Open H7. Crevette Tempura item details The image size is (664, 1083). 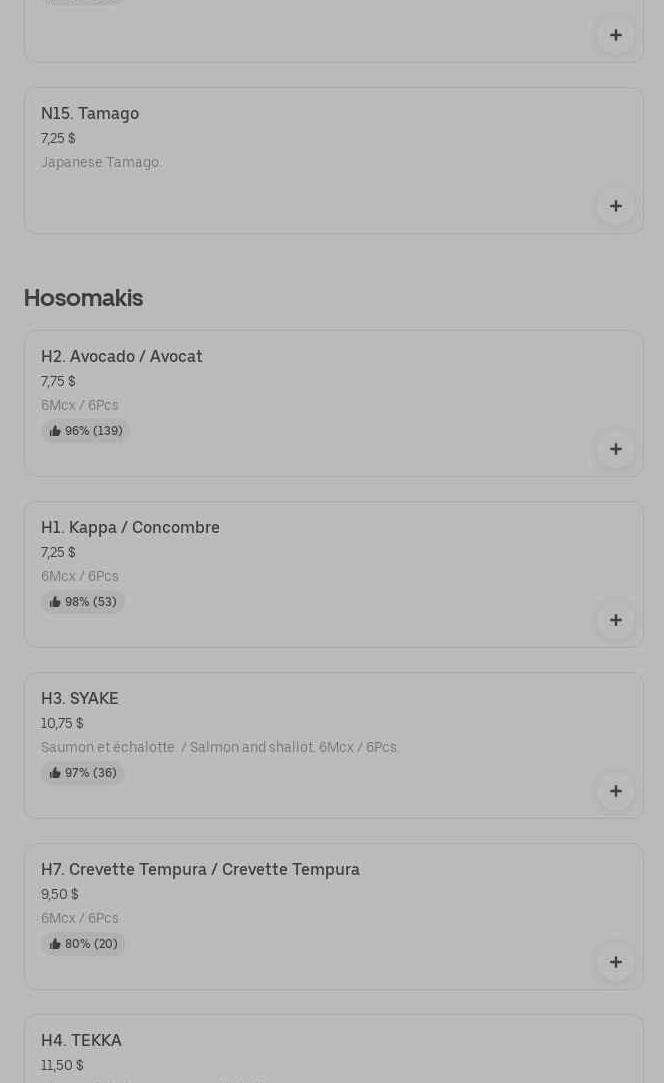point(200,869)
